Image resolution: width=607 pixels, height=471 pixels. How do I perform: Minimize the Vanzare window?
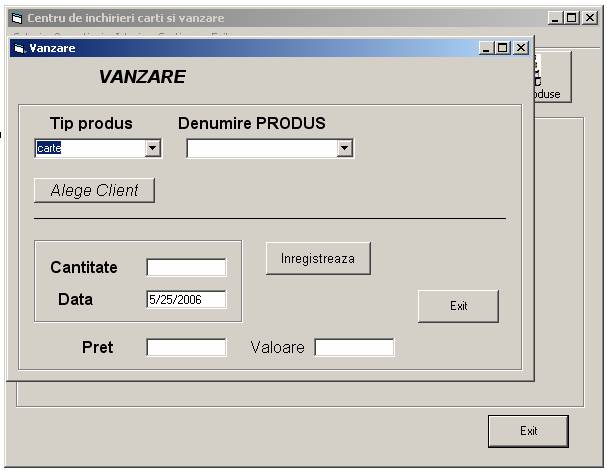[x=487, y=47]
